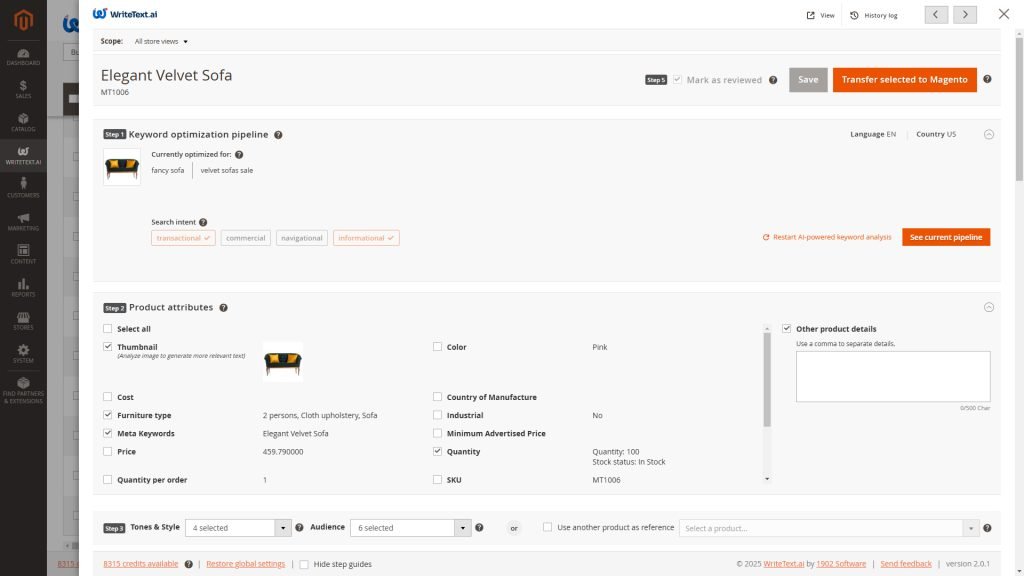Open the Sales section in sidebar

23,90
